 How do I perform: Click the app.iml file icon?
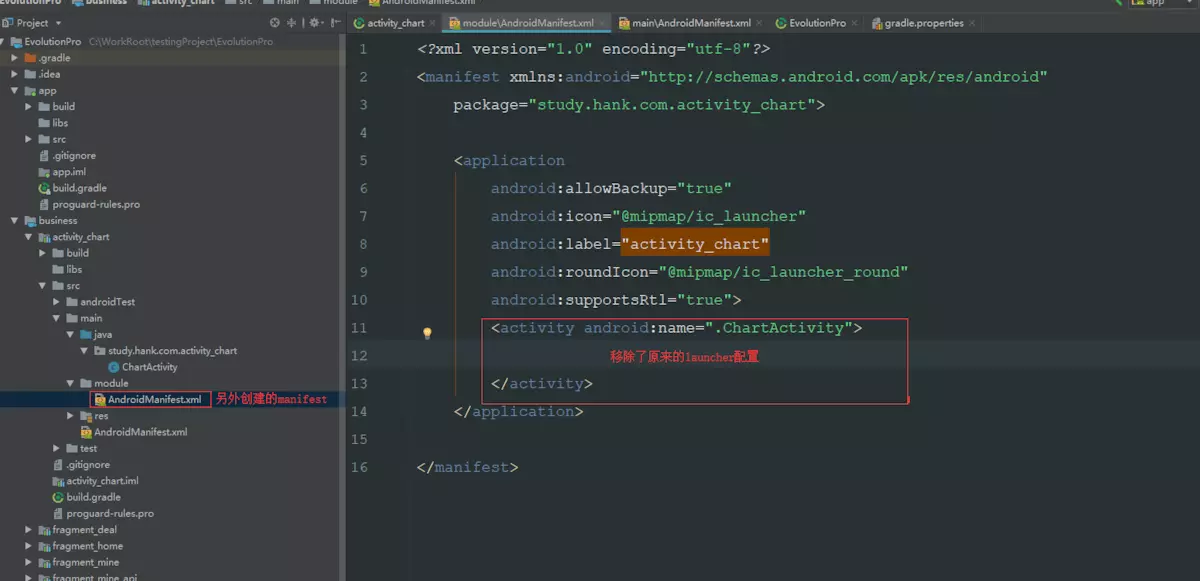(x=44, y=172)
